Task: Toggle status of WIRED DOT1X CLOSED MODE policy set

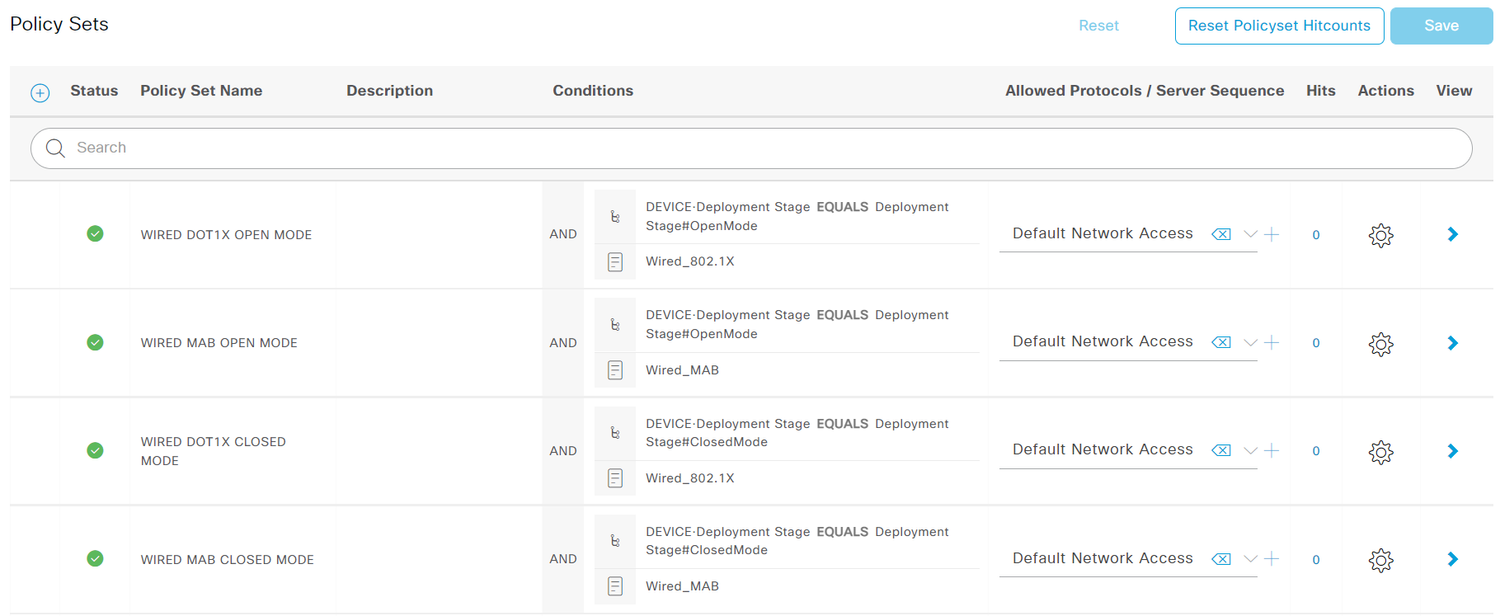Action: pos(95,451)
